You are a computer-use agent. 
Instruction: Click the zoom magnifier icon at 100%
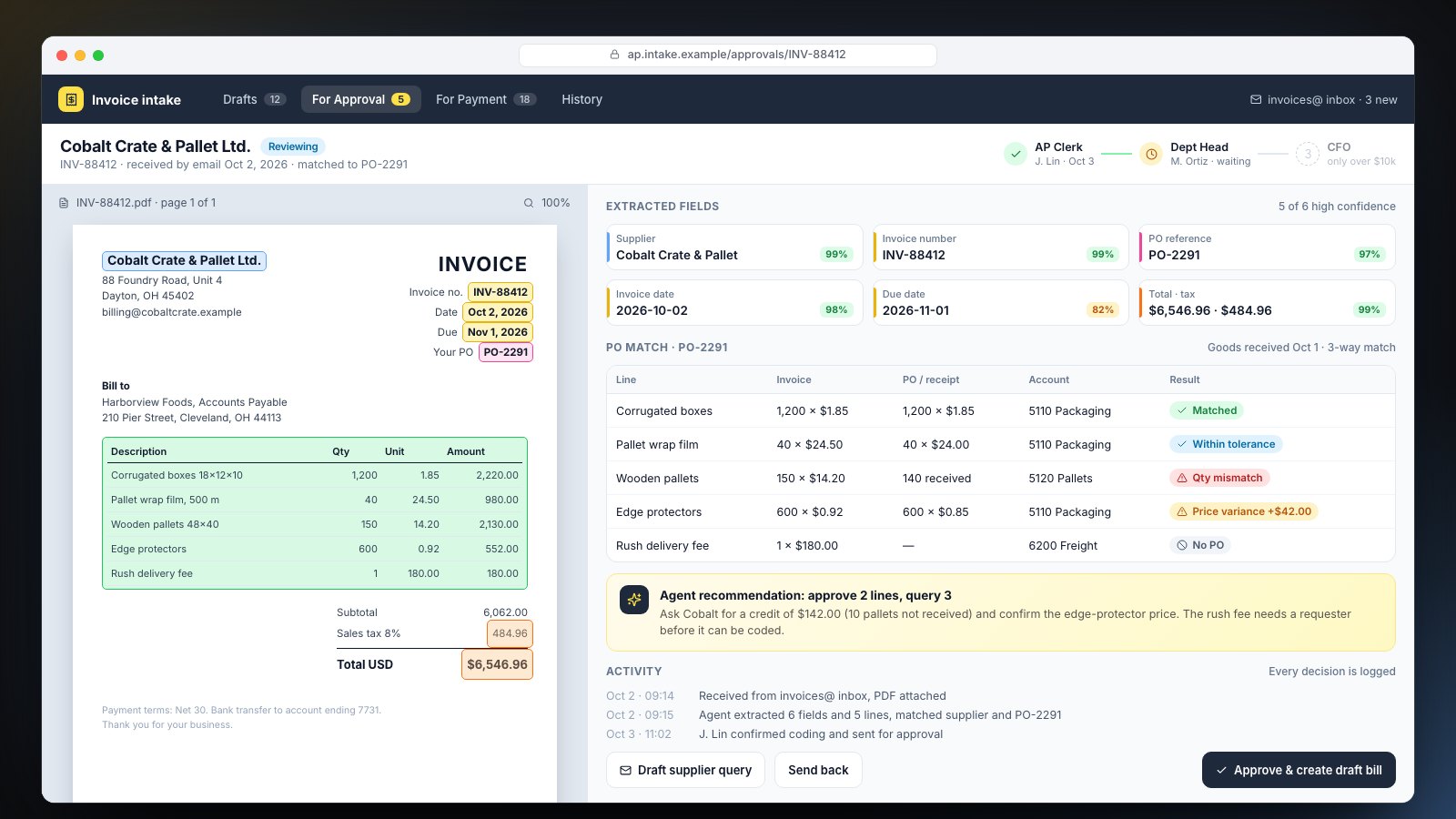(x=529, y=203)
